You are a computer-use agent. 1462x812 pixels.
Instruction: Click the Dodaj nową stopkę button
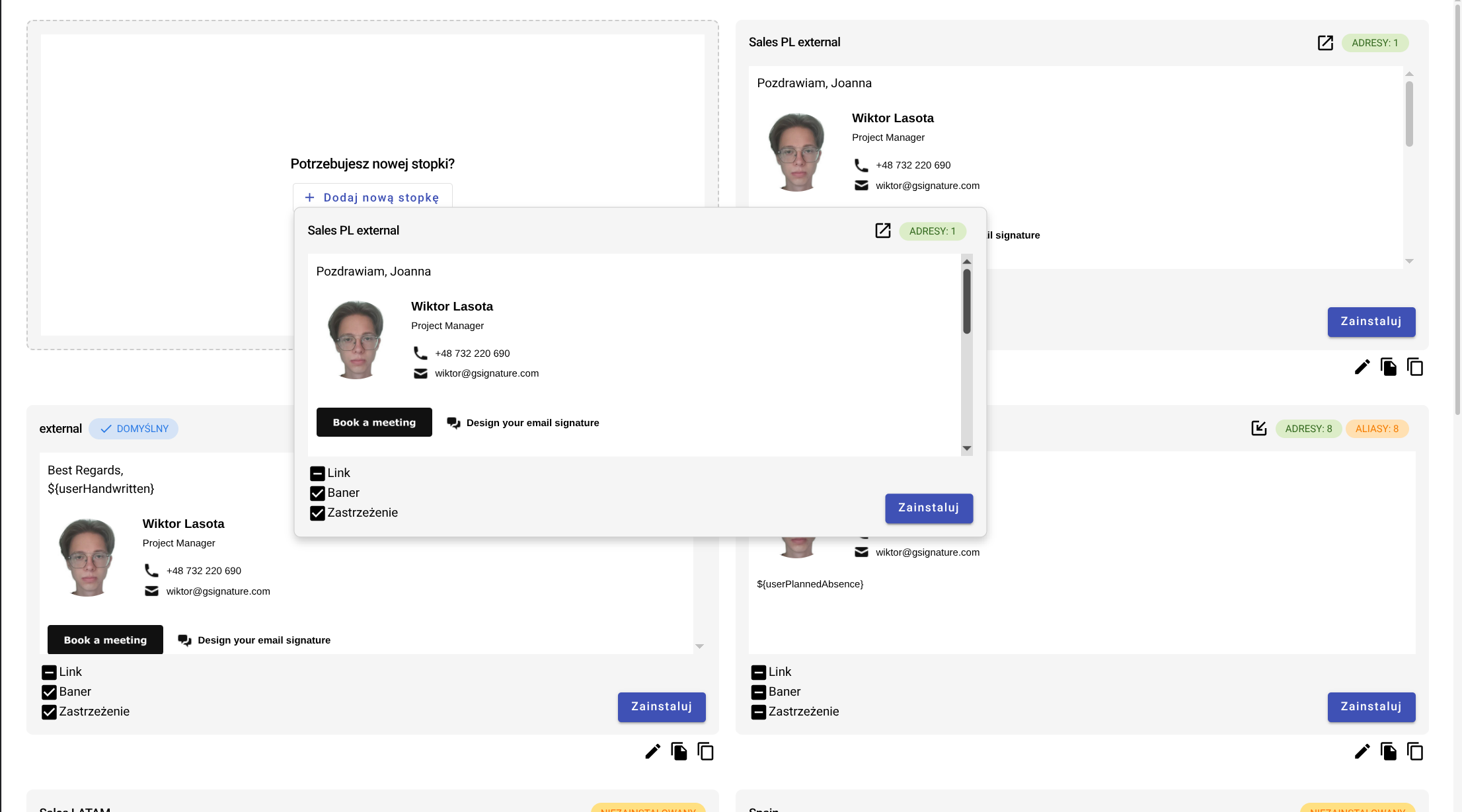(x=372, y=198)
